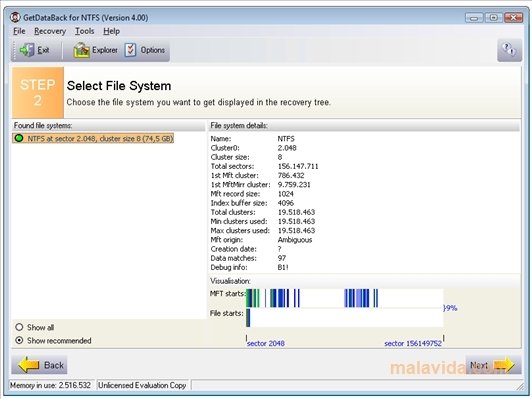Image resolution: width=532 pixels, height=399 pixels.
Task: Click Data matches value 97
Action: pos(282,258)
